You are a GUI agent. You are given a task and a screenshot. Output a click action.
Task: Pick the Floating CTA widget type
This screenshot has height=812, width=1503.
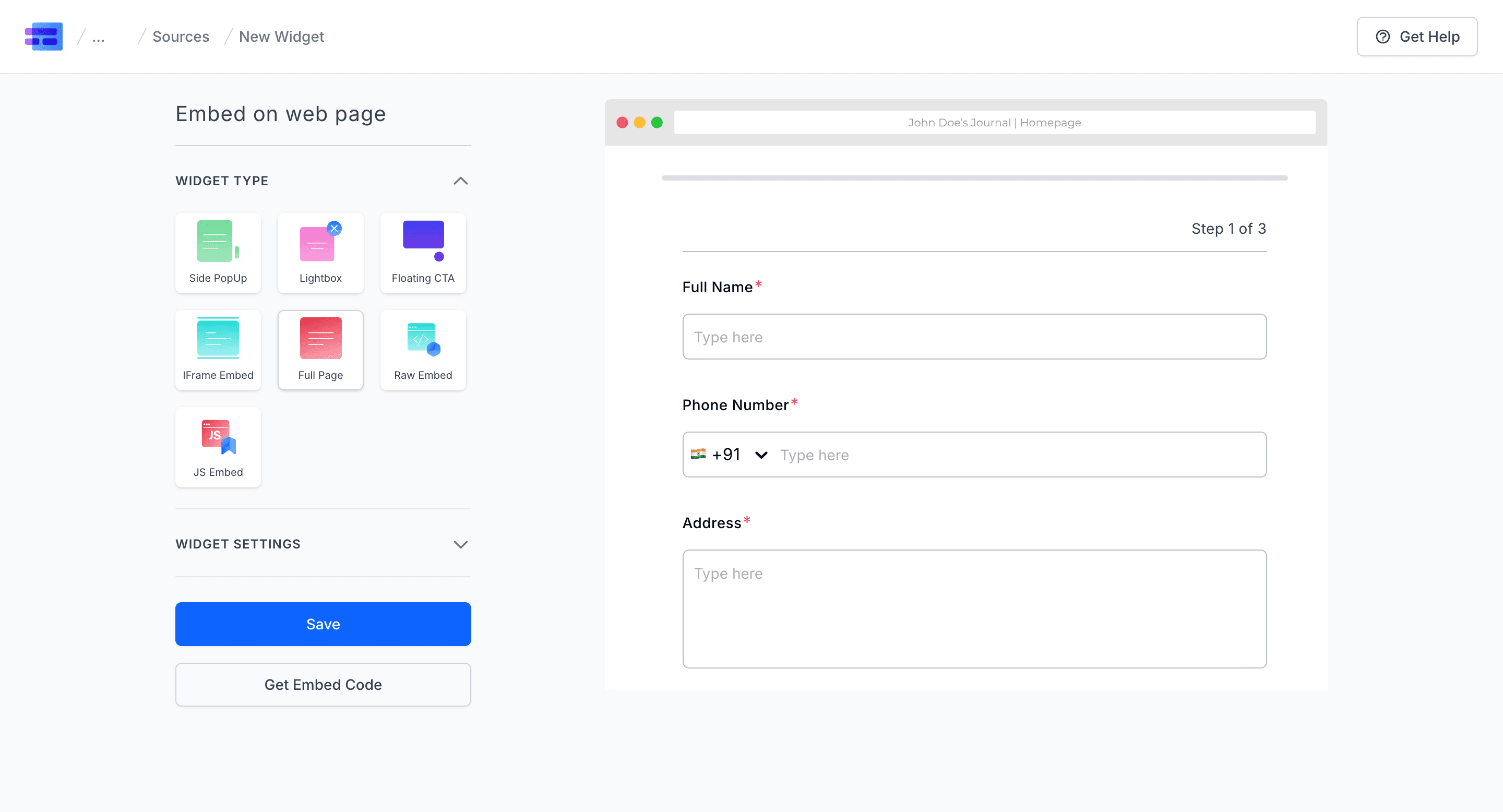tap(423, 253)
